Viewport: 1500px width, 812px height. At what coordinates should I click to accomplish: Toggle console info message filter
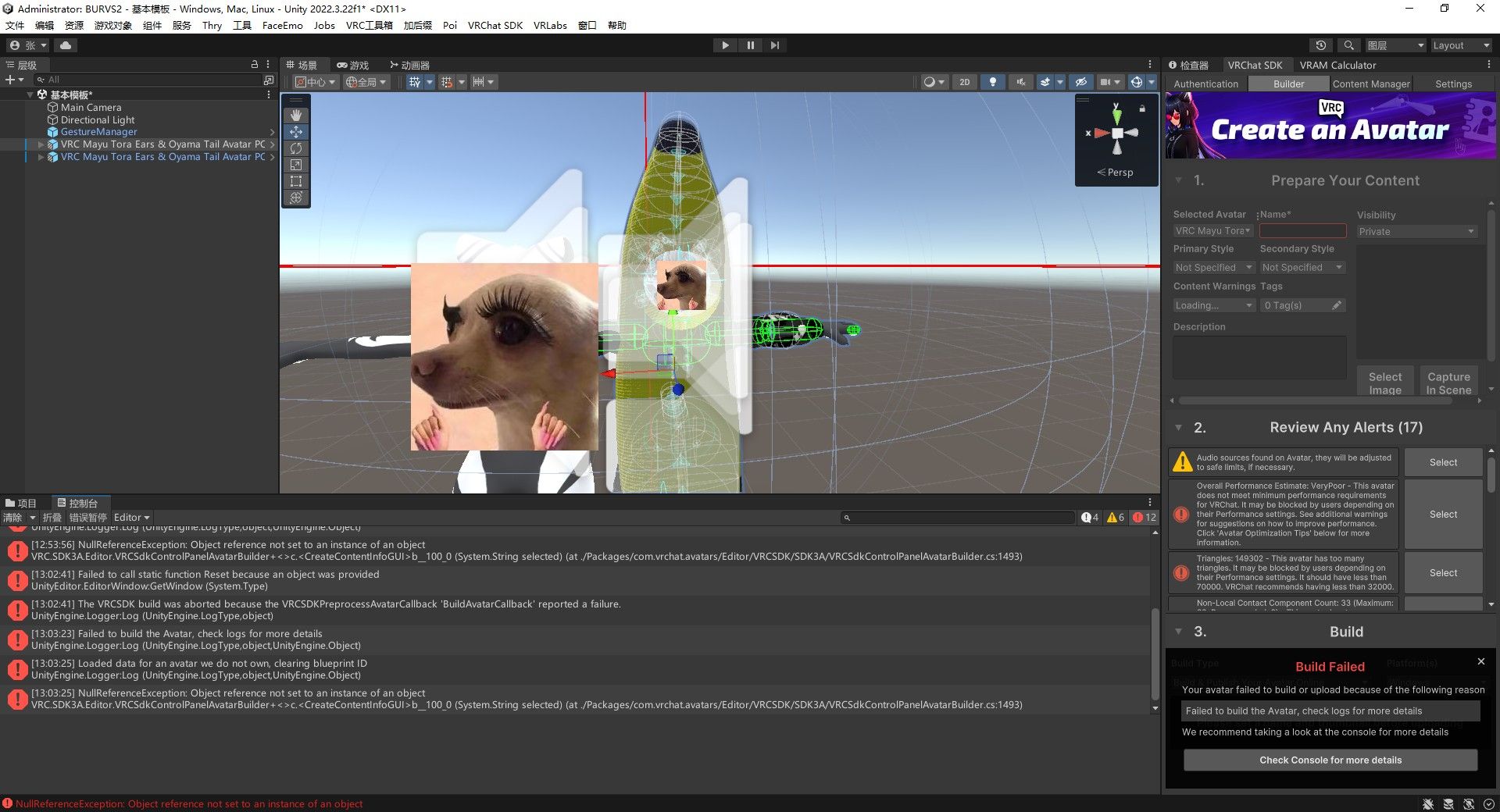1090,518
